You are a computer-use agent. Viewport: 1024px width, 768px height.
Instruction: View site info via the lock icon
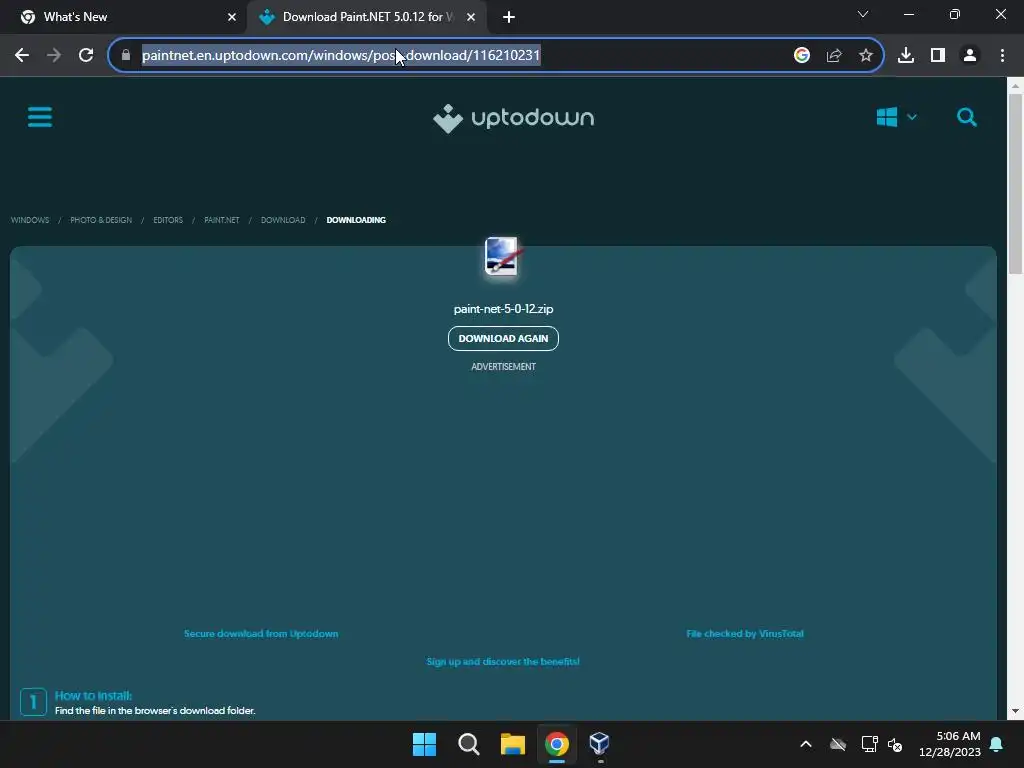(126, 56)
